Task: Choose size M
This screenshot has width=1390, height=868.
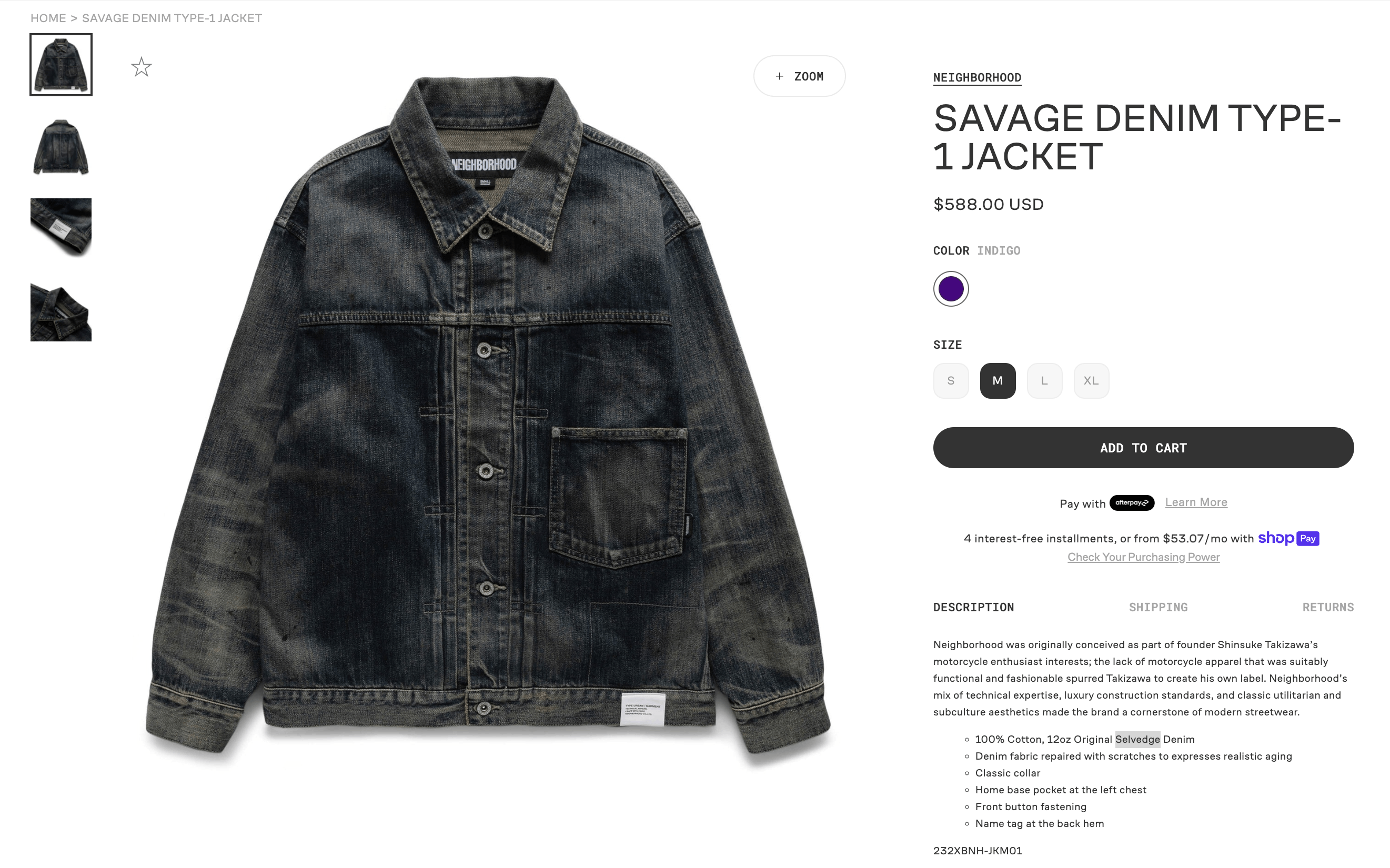Action: tap(998, 381)
